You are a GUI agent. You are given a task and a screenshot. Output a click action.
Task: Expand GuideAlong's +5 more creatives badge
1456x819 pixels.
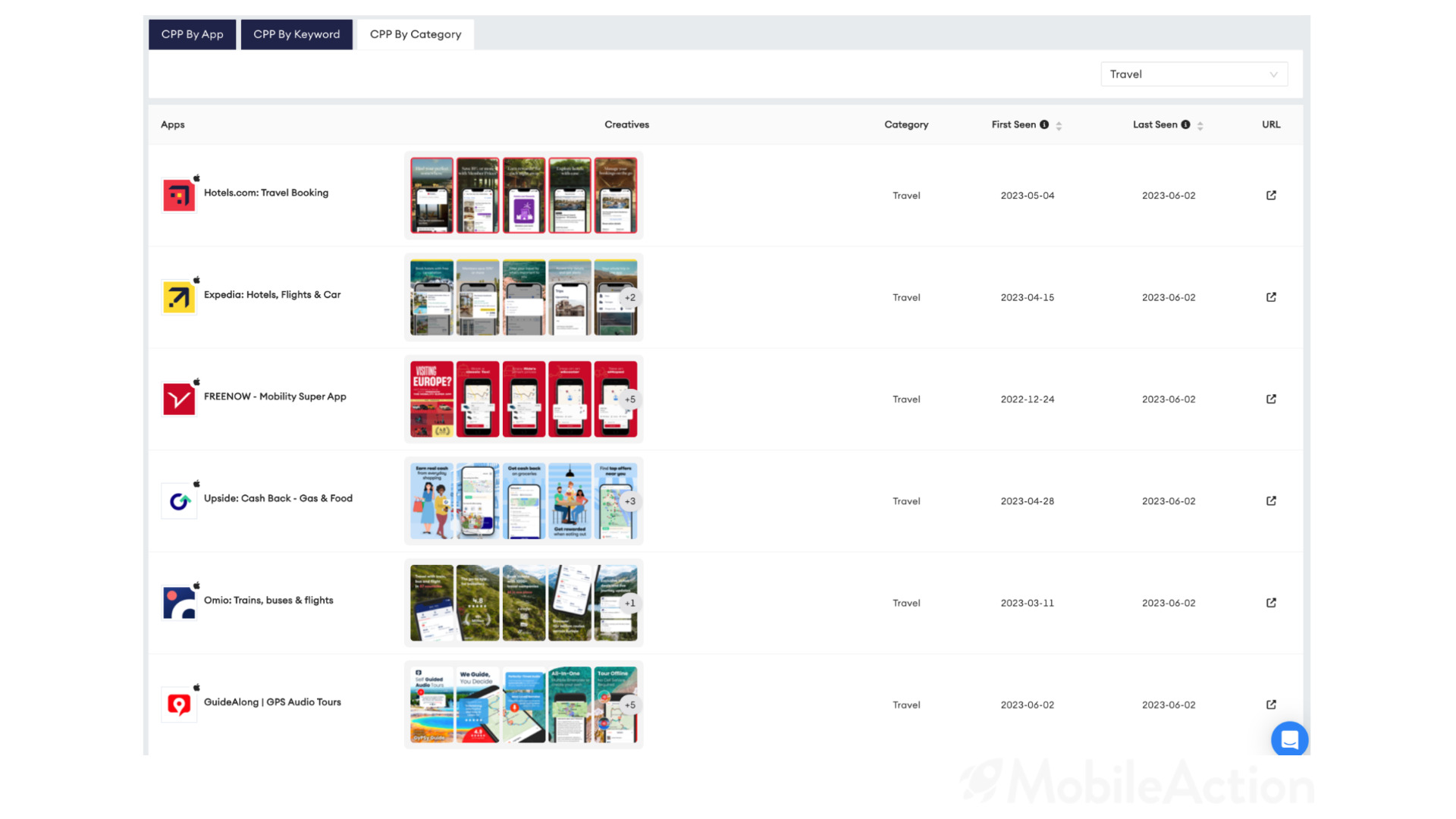tap(629, 705)
